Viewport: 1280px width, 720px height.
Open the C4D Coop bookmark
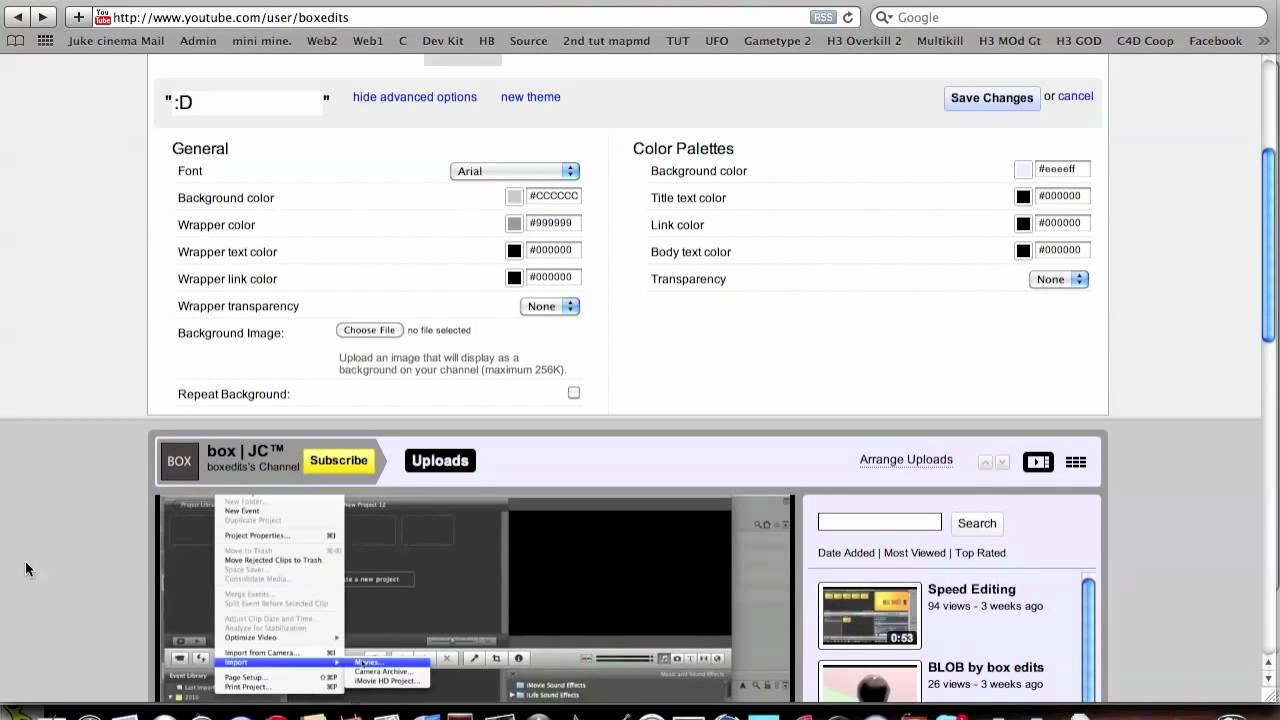click(1145, 41)
